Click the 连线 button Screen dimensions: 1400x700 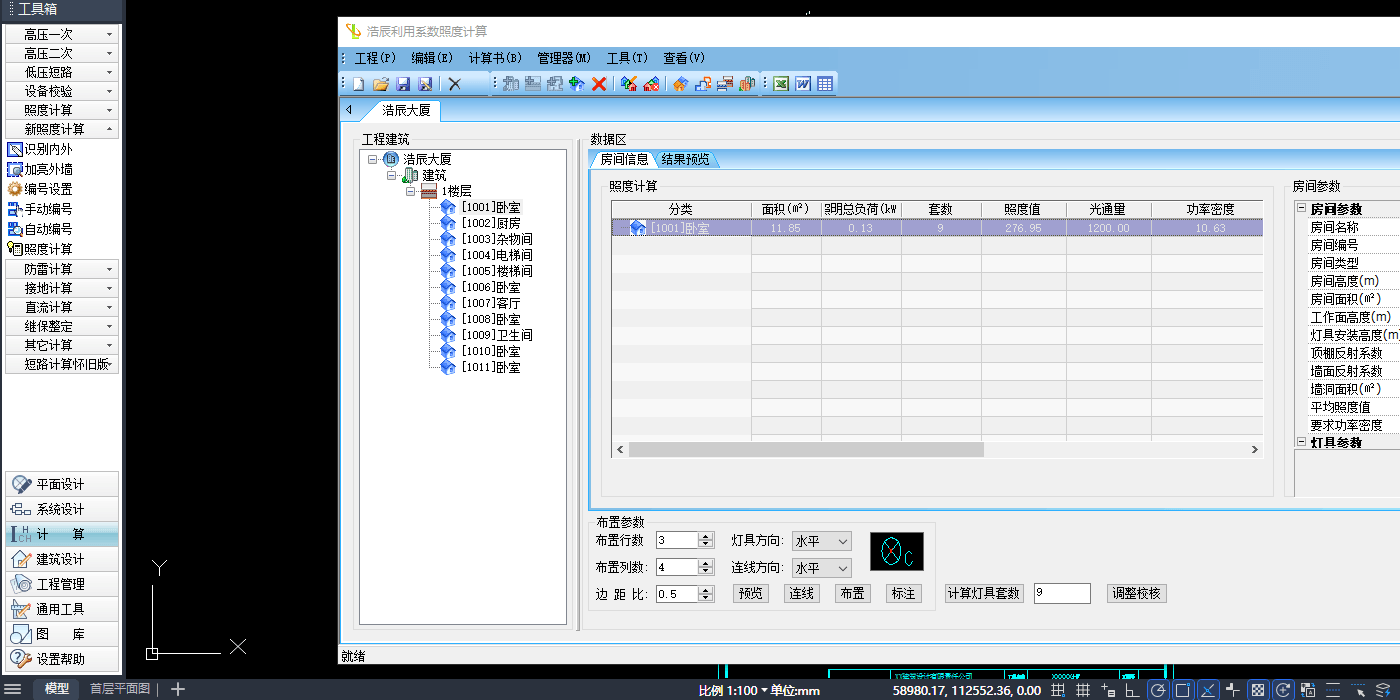click(801, 594)
